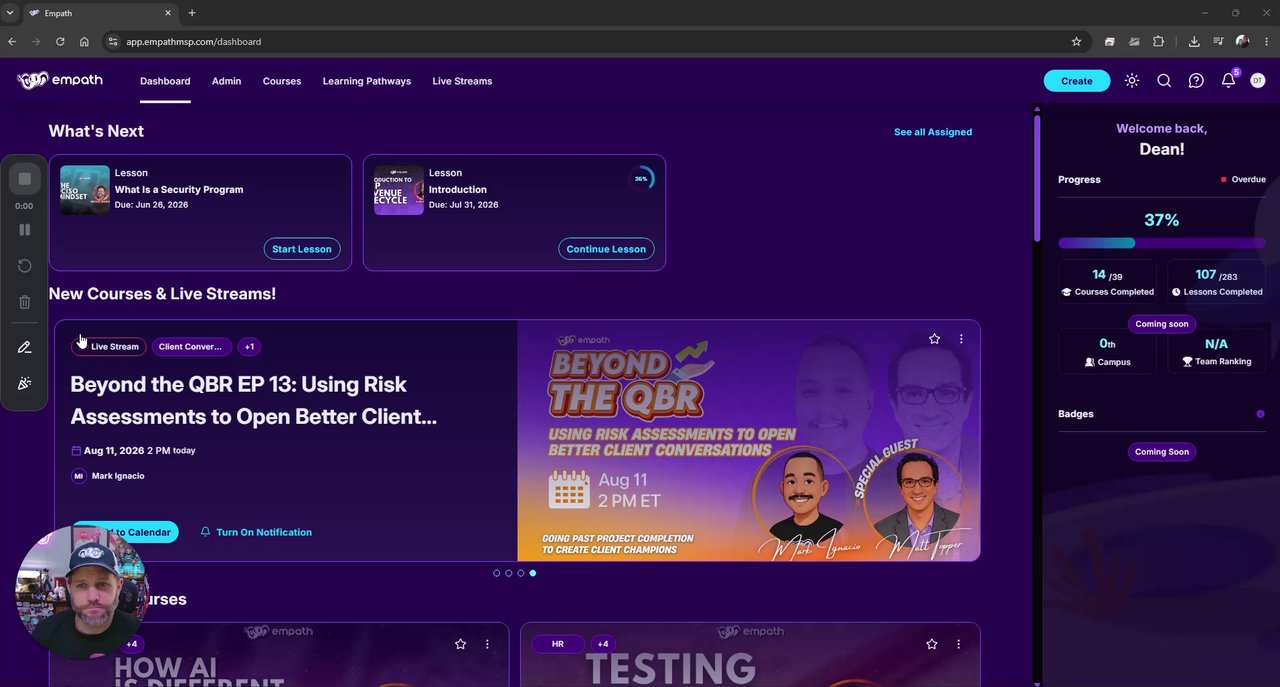
Task: Continue the Introduction lesson
Action: tap(606, 249)
